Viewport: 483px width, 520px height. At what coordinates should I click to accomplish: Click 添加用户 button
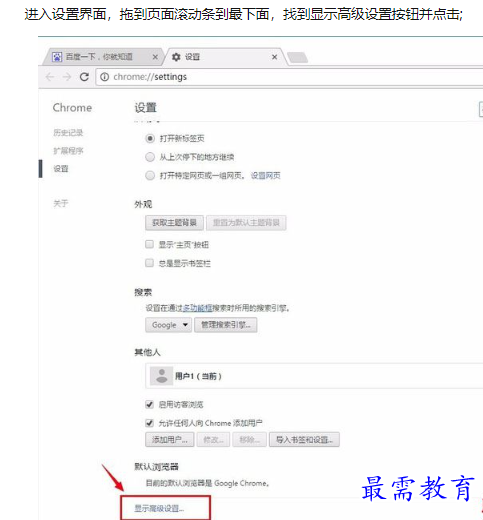coord(170,440)
